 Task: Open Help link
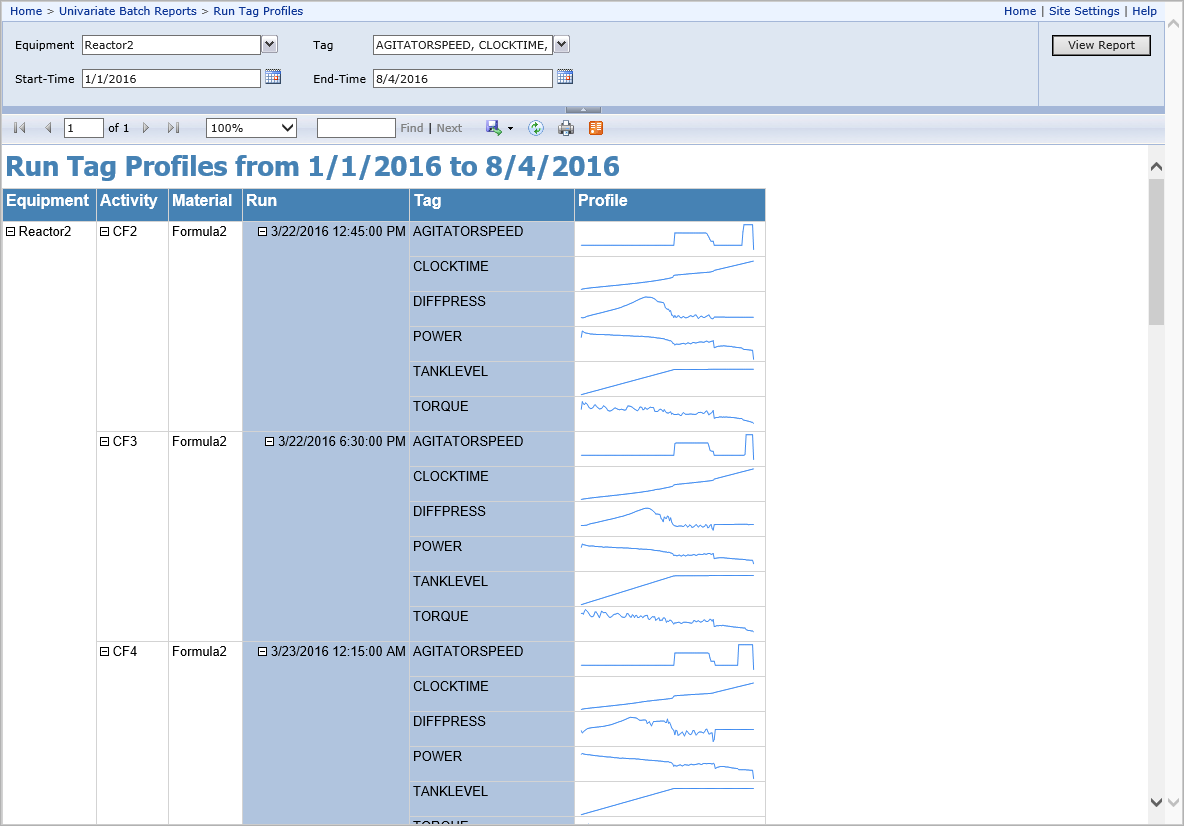1144,11
